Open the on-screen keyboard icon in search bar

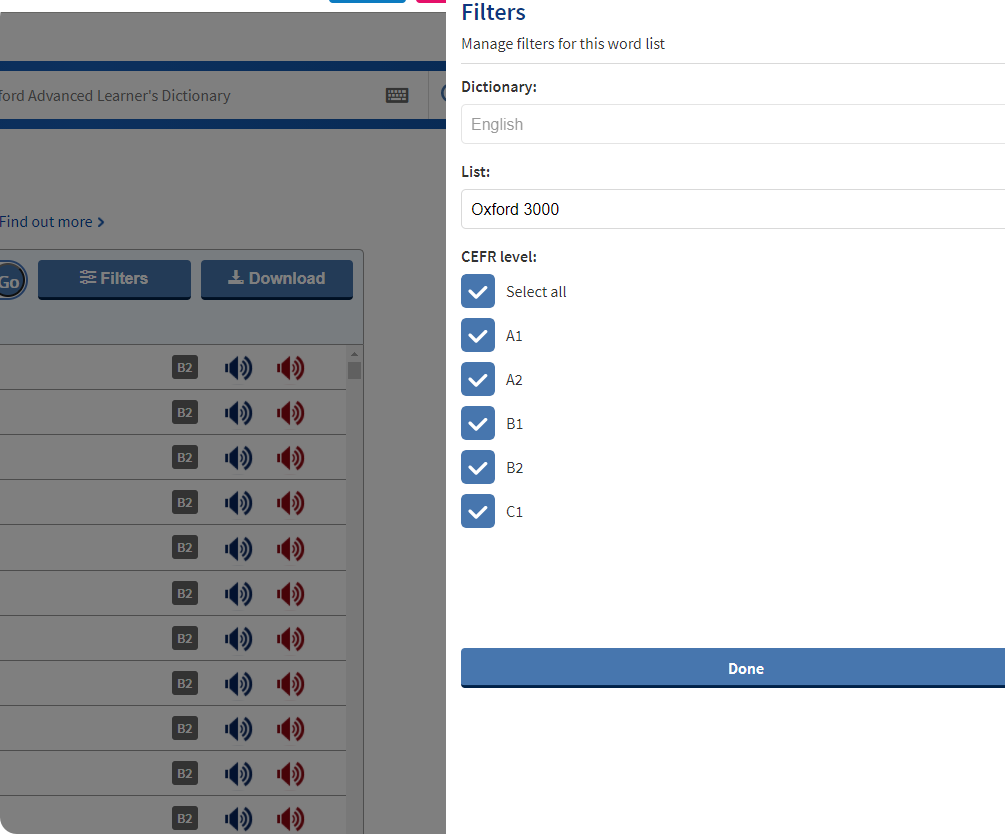point(397,96)
